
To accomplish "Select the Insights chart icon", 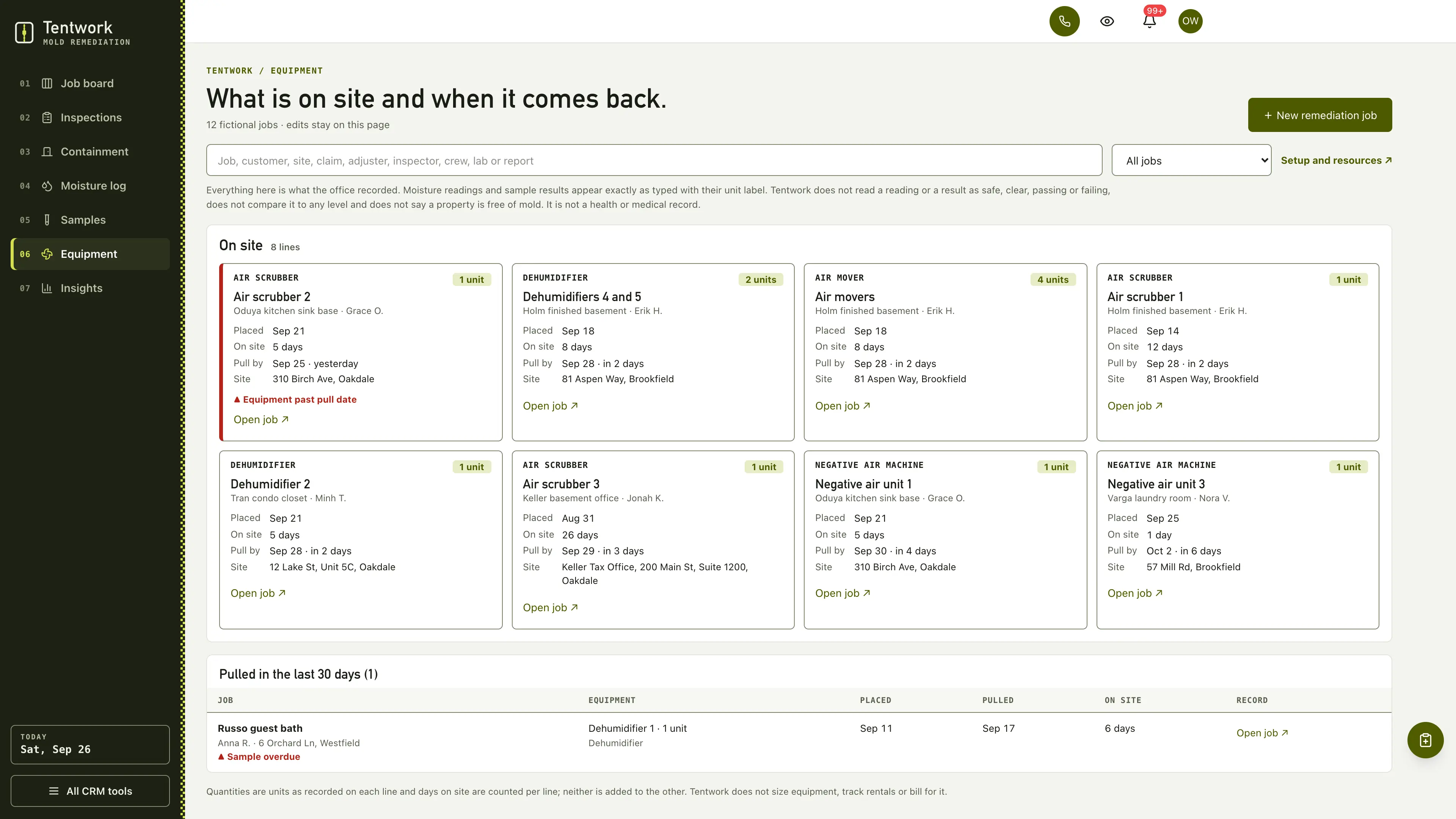I will tap(47, 288).
